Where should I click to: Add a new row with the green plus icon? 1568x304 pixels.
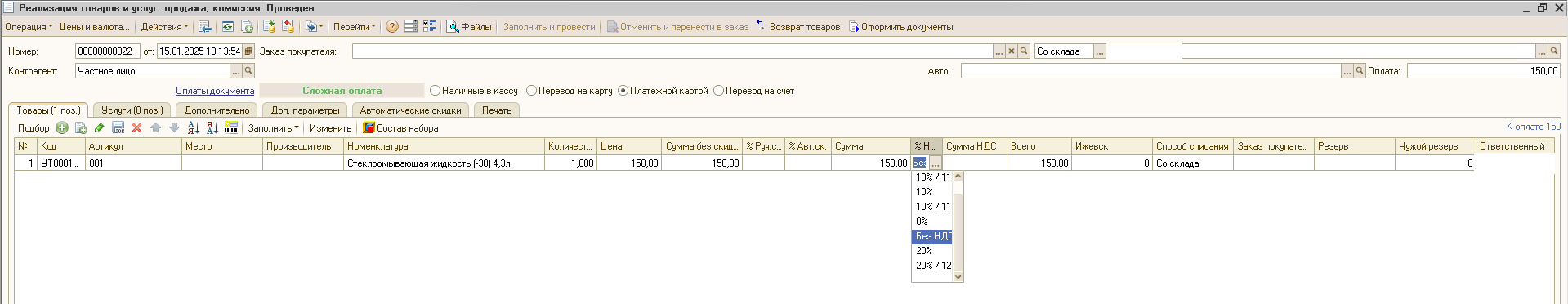pos(62,127)
